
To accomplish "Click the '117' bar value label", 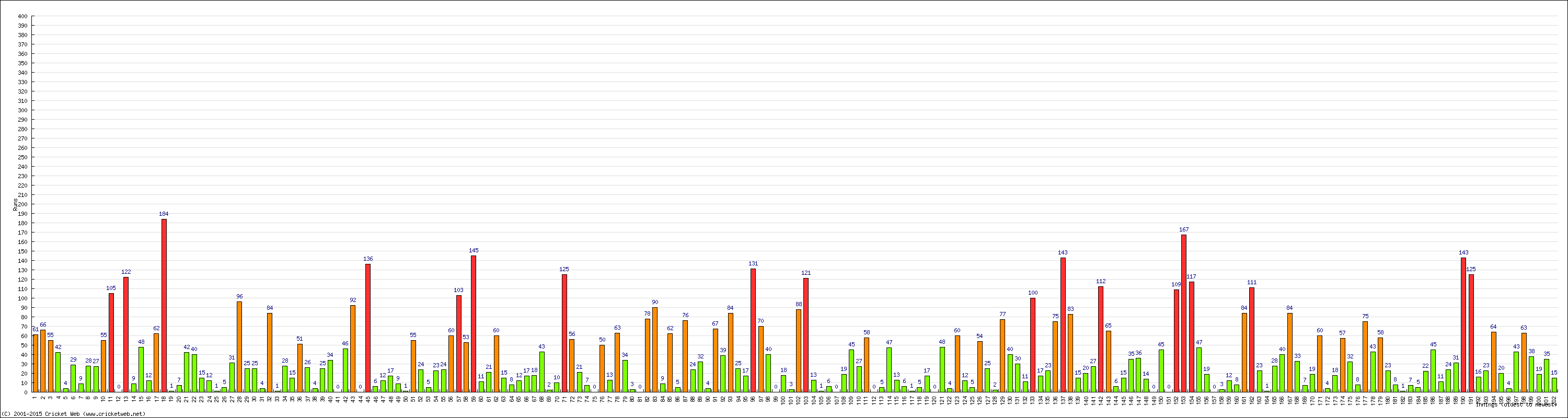I will pyautogui.click(x=1191, y=277).
